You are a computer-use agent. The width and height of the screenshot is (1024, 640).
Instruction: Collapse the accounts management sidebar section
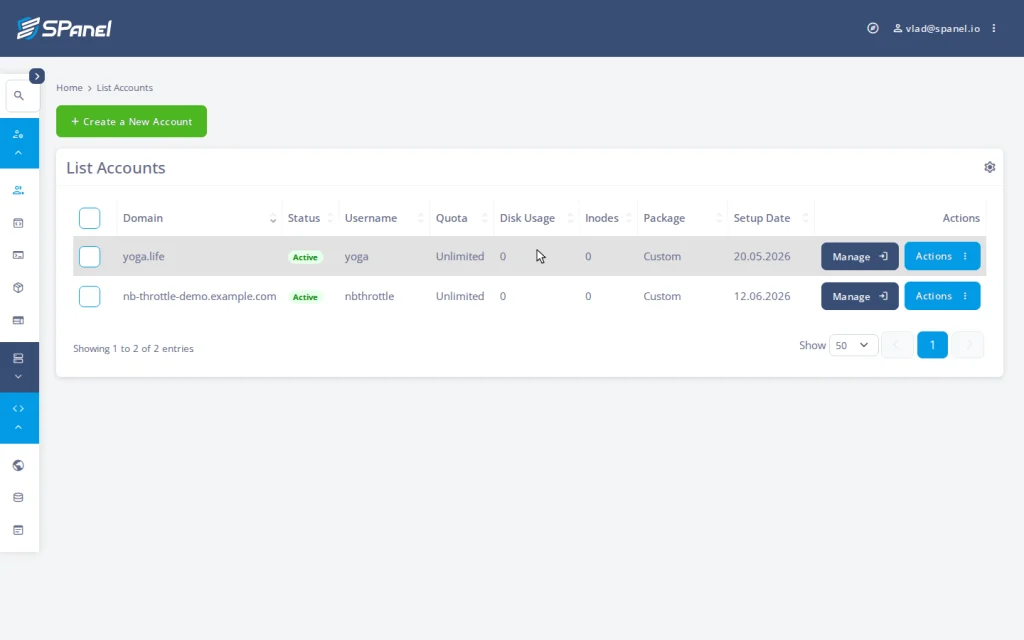click(19, 143)
